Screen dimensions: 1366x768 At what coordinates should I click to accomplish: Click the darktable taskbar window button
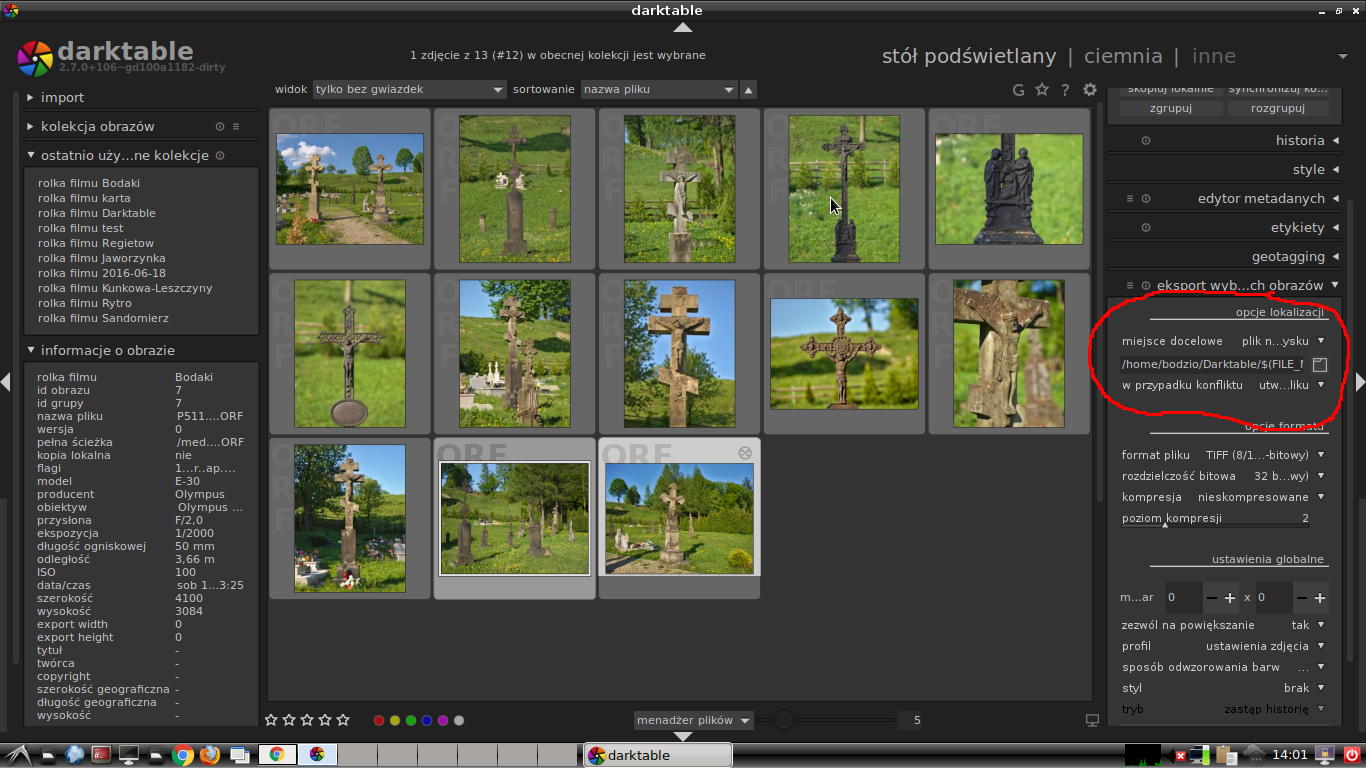point(658,755)
